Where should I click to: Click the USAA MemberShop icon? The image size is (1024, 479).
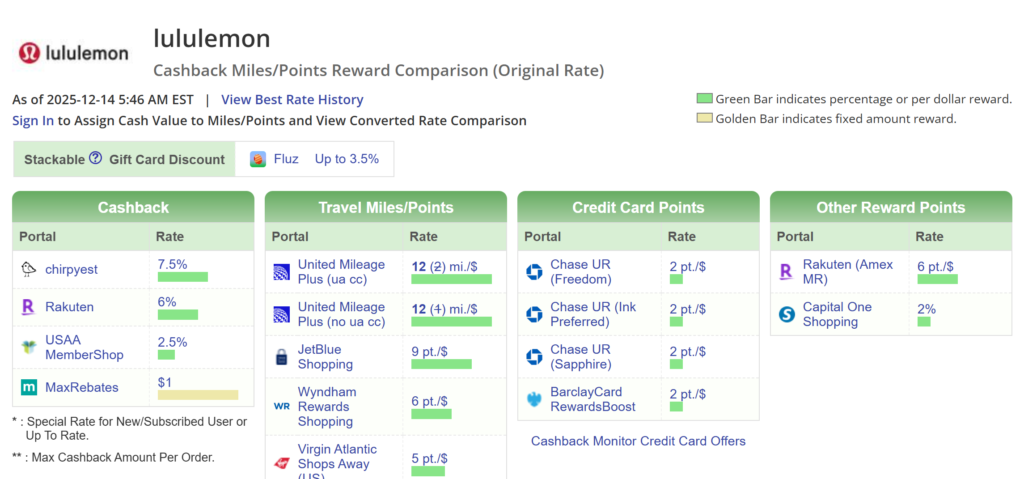29,348
